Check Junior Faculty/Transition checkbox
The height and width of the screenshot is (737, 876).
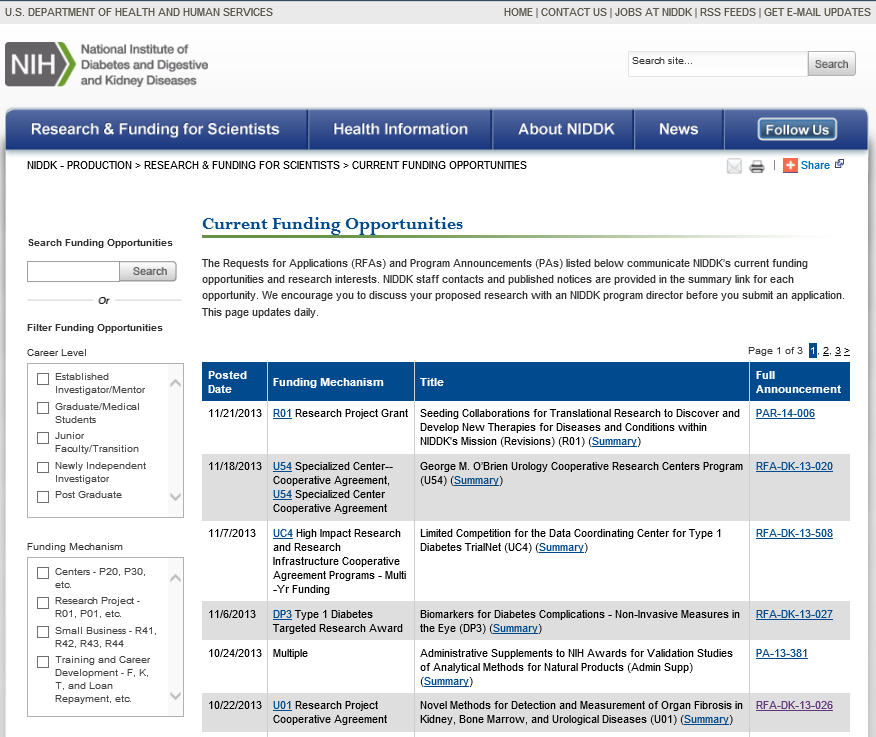[43, 438]
